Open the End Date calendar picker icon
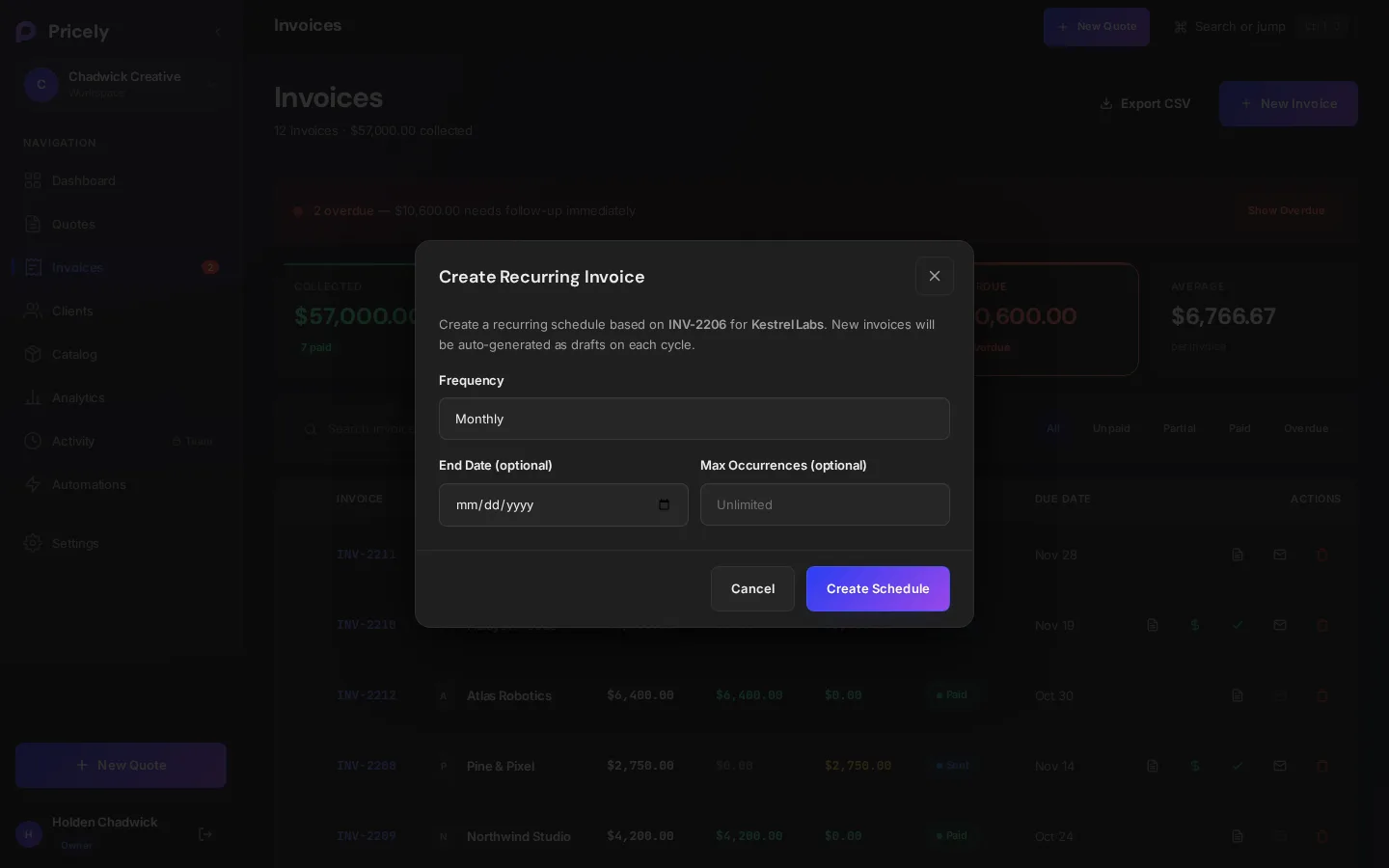The image size is (1389, 868). coord(664,504)
